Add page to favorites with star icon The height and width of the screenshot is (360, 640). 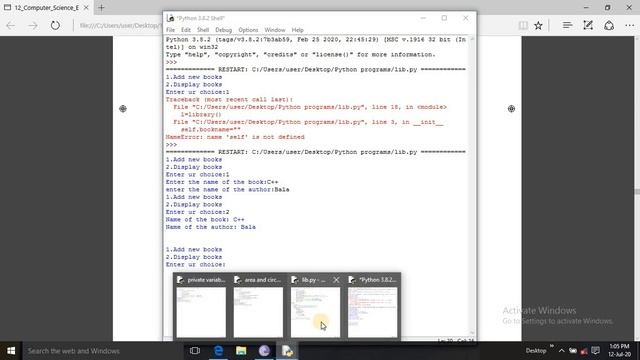538,25
